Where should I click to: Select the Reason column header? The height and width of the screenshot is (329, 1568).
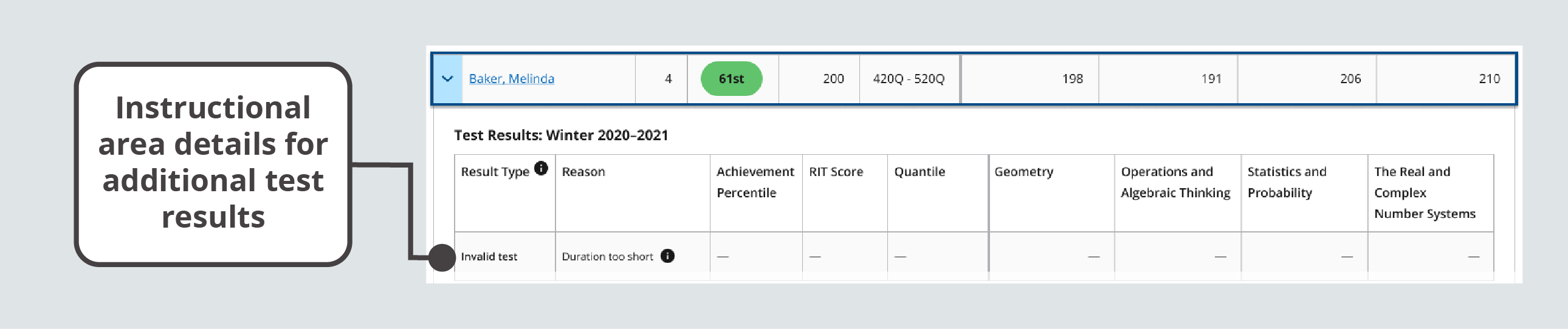point(583,172)
